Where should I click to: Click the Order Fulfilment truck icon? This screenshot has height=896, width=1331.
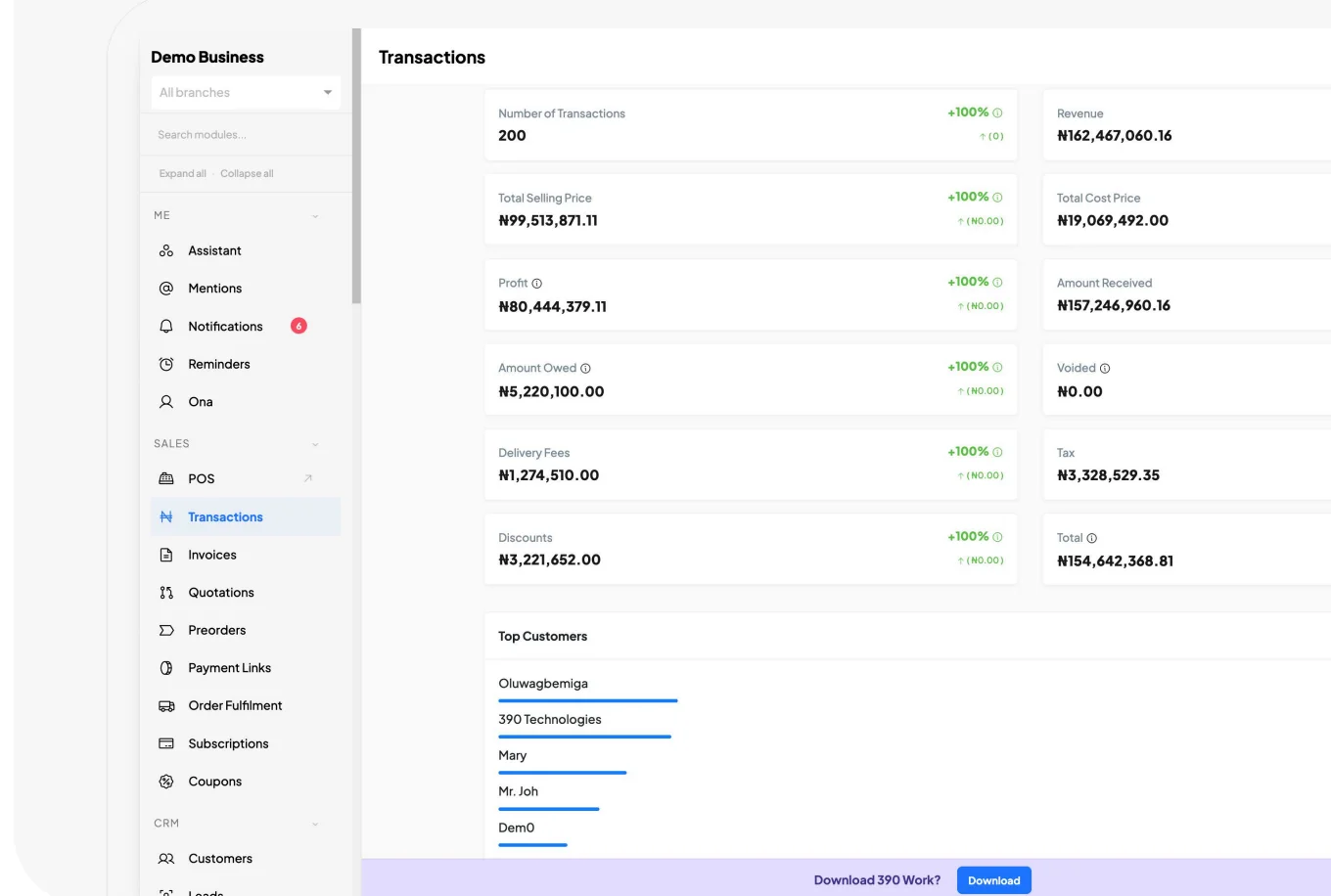[166, 706]
